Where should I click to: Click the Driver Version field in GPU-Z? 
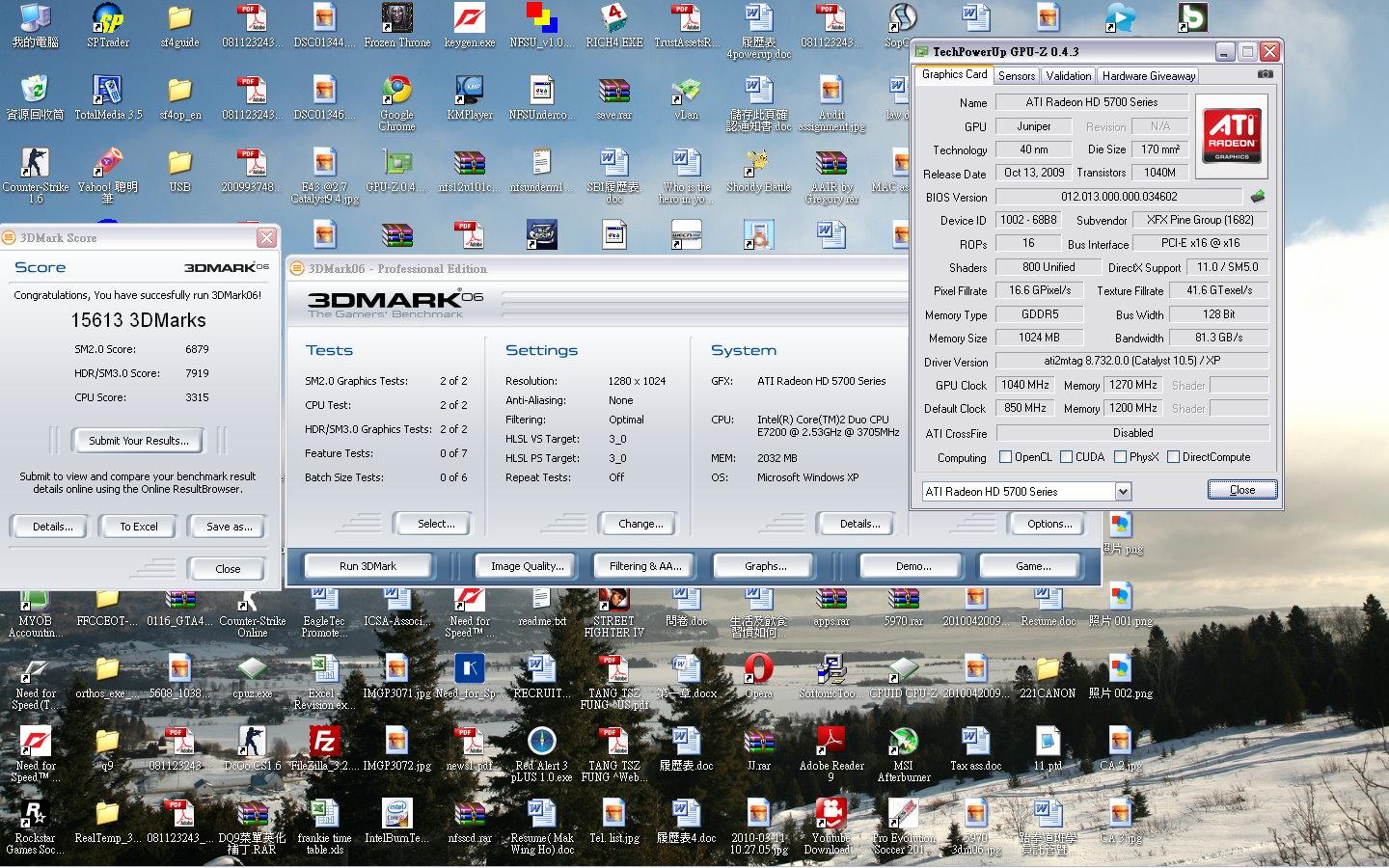click(1131, 361)
